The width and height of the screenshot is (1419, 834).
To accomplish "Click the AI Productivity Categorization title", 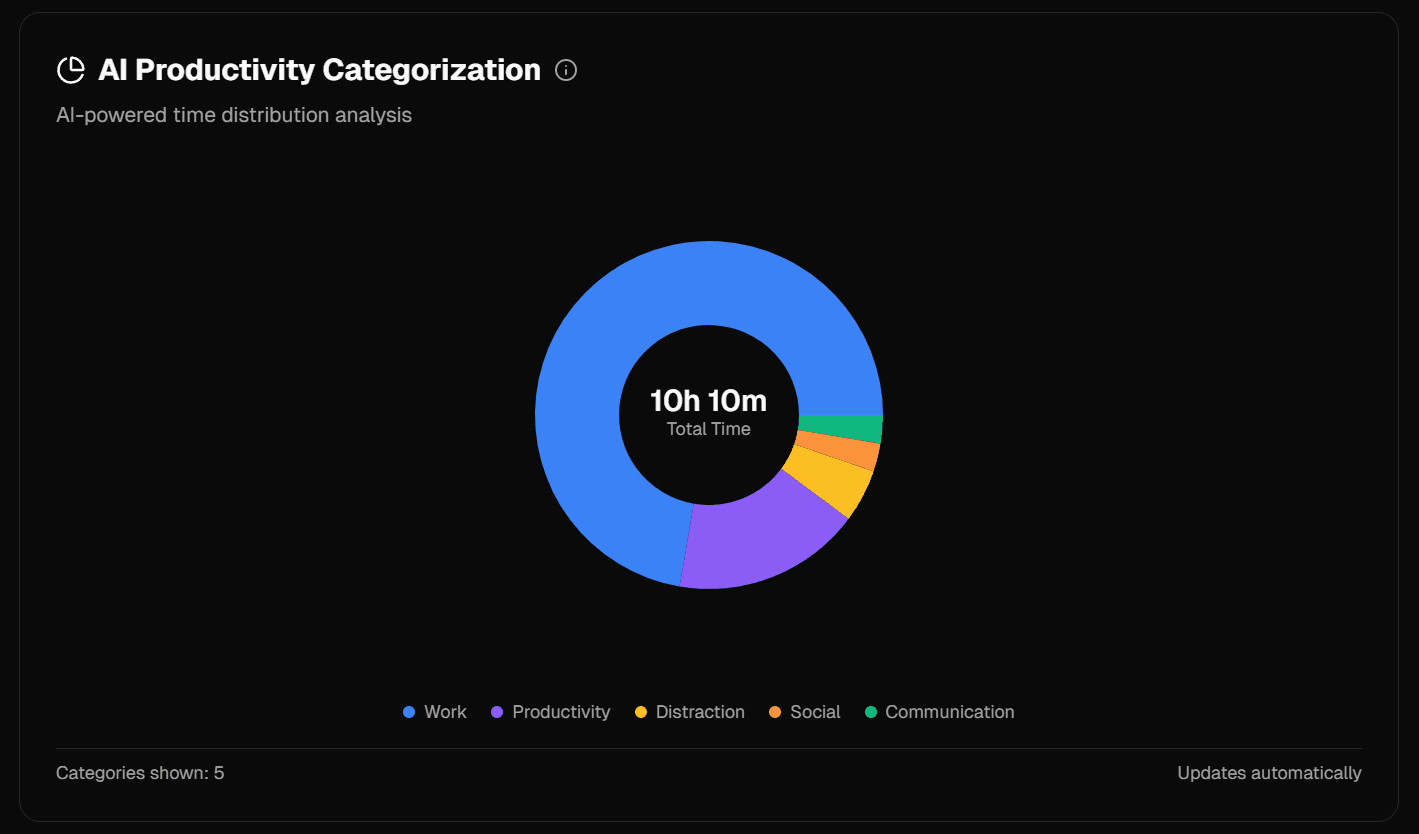I will coord(318,69).
